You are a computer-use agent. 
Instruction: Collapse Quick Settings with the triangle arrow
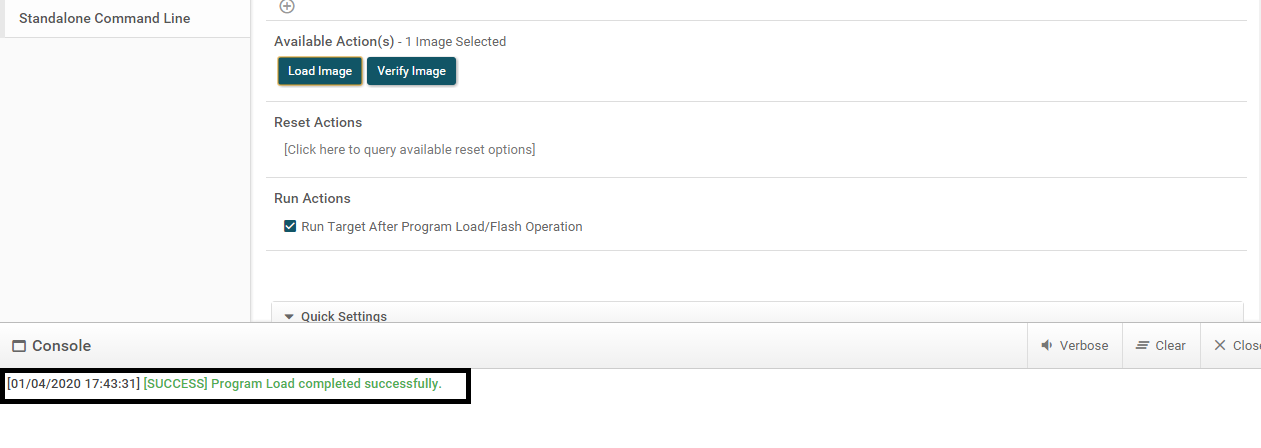[x=289, y=317]
